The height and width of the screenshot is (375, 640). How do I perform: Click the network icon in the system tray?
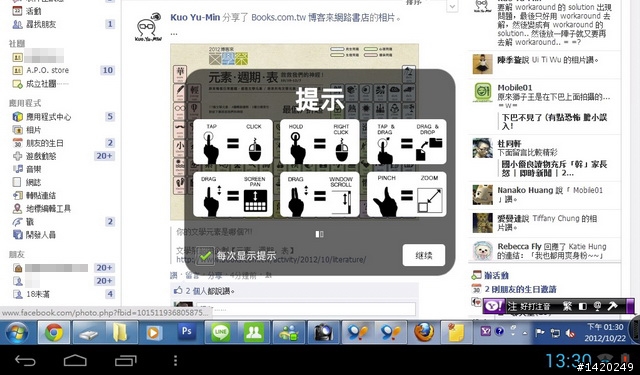click(x=556, y=333)
